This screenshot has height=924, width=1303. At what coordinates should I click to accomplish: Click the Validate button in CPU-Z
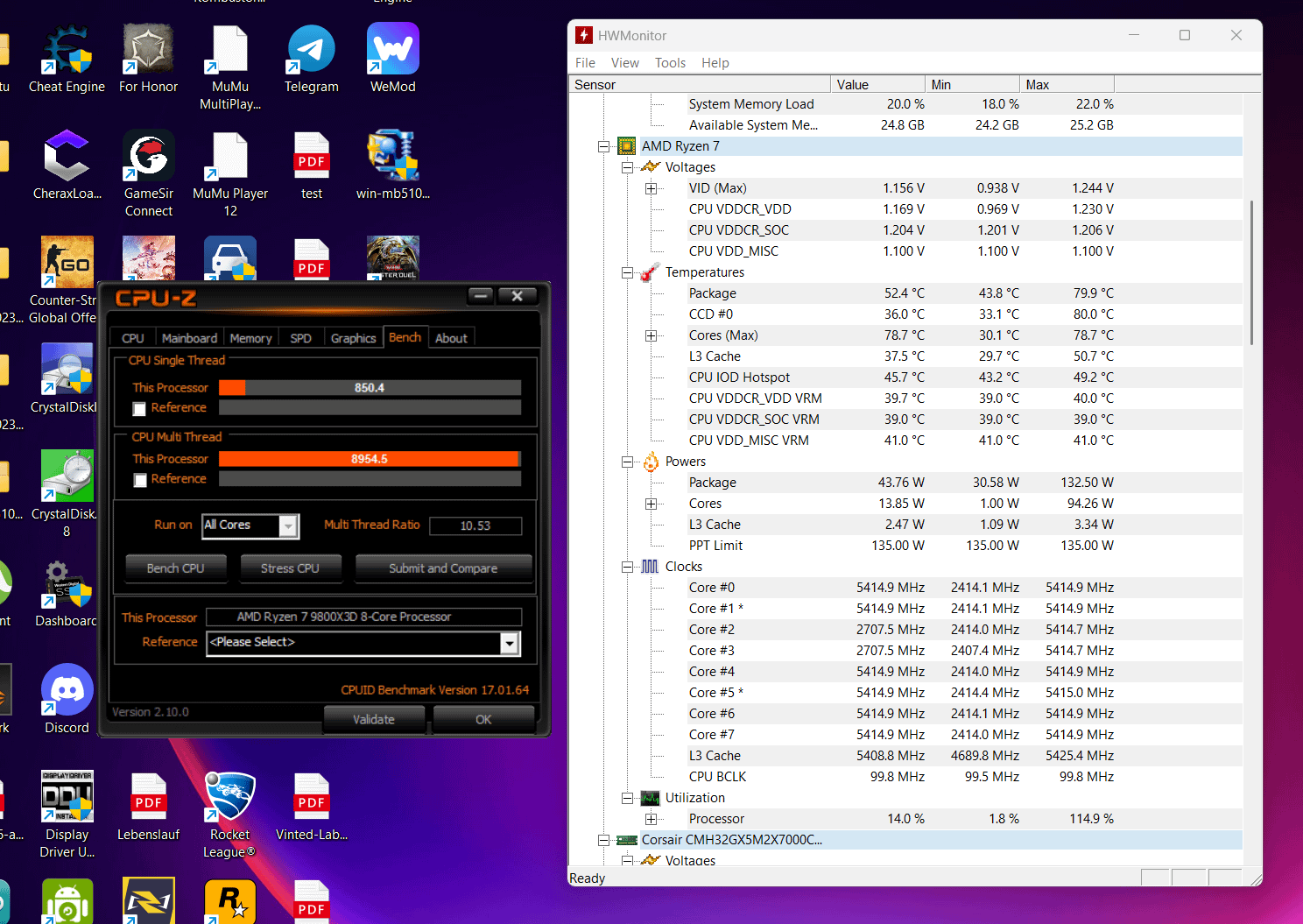pyautogui.click(x=374, y=719)
